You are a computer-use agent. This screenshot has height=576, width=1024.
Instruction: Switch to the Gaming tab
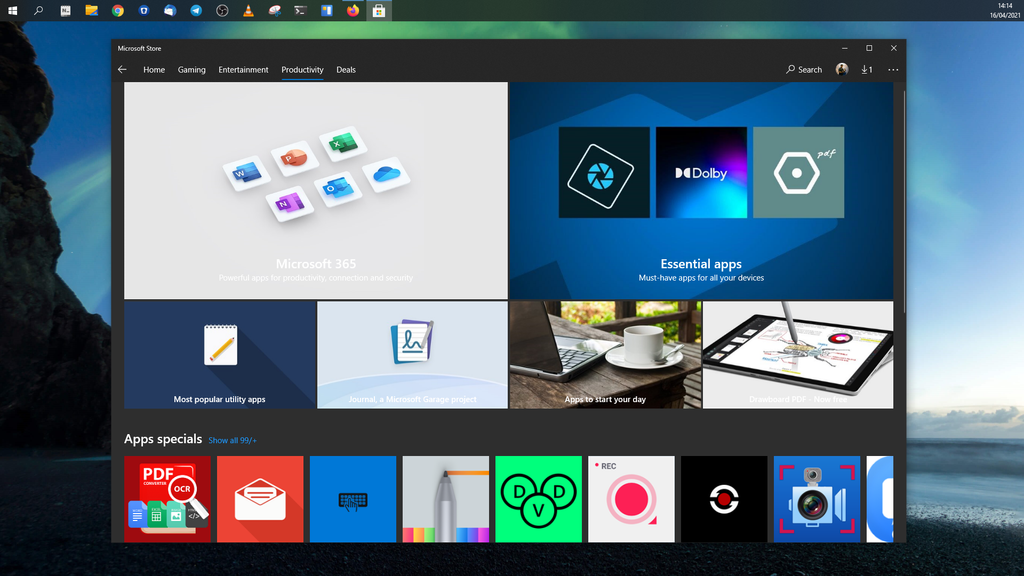pos(191,70)
